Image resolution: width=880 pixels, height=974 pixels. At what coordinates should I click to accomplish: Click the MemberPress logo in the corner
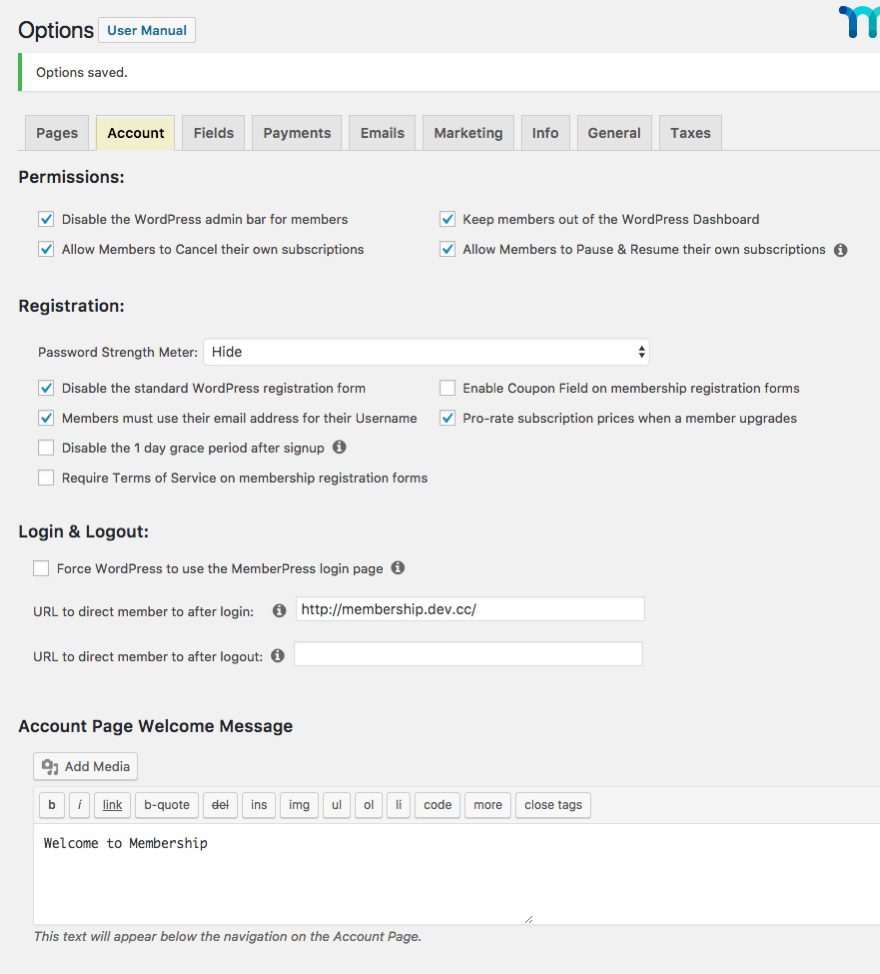858,23
